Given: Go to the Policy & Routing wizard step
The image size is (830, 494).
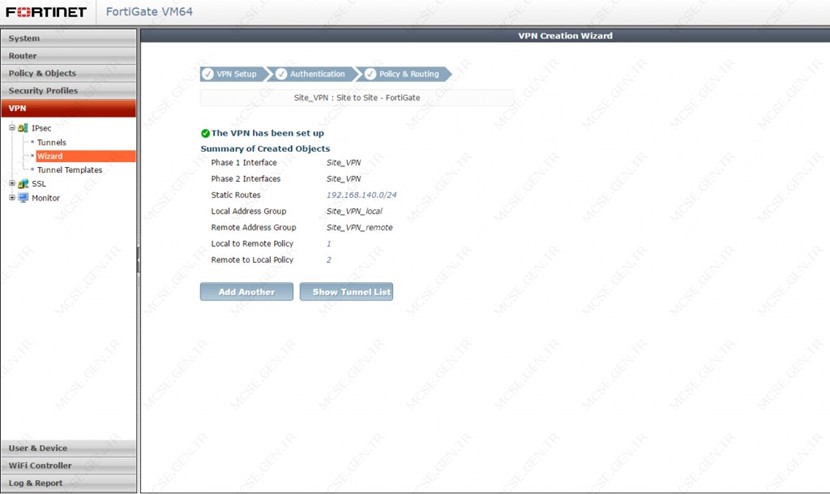Looking at the screenshot, I should coord(407,74).
